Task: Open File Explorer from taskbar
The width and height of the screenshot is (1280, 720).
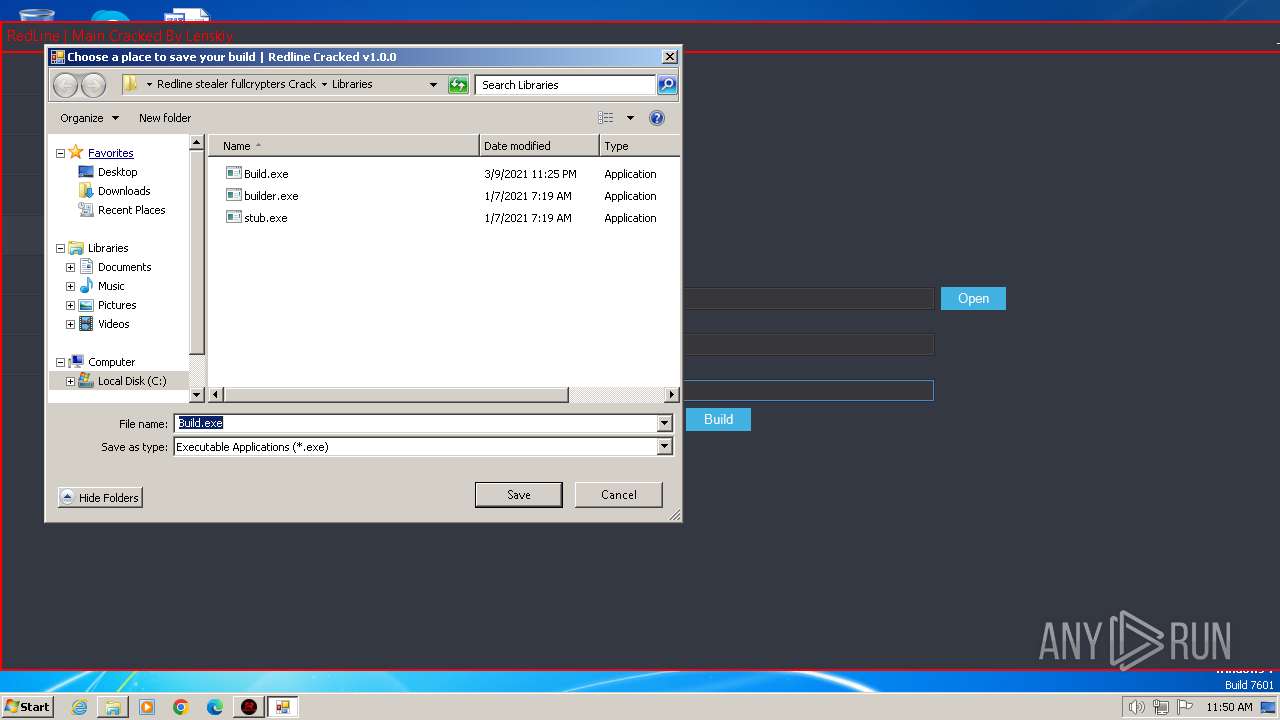Action: pos(113,707)
